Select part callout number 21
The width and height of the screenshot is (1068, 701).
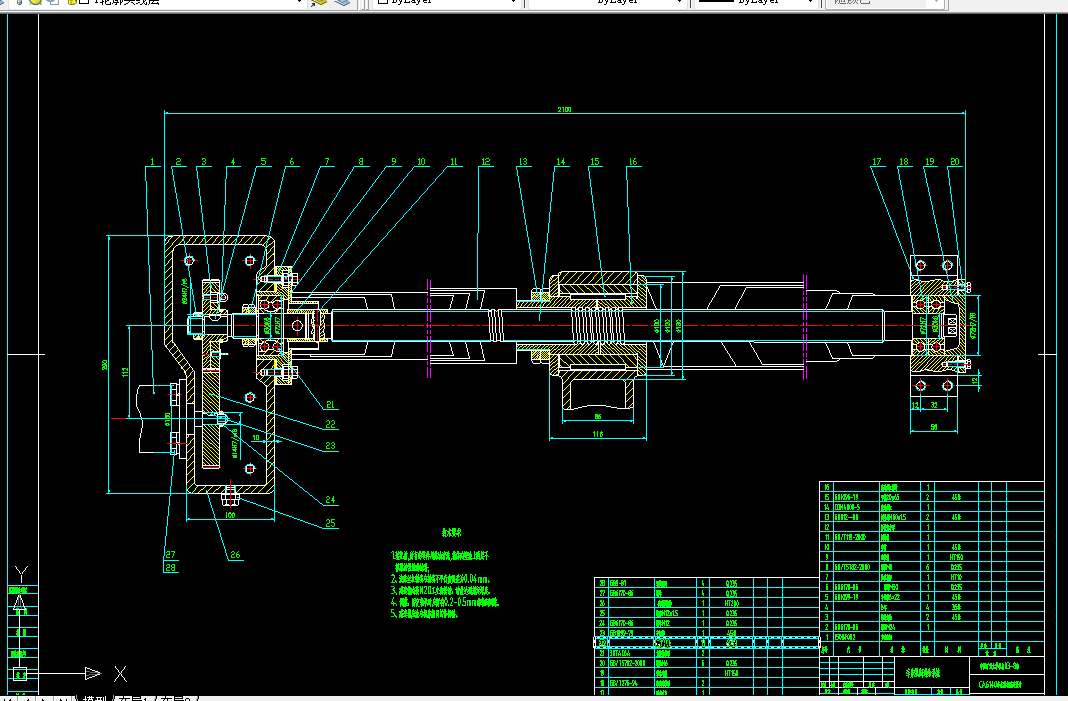tap(330, 405)
